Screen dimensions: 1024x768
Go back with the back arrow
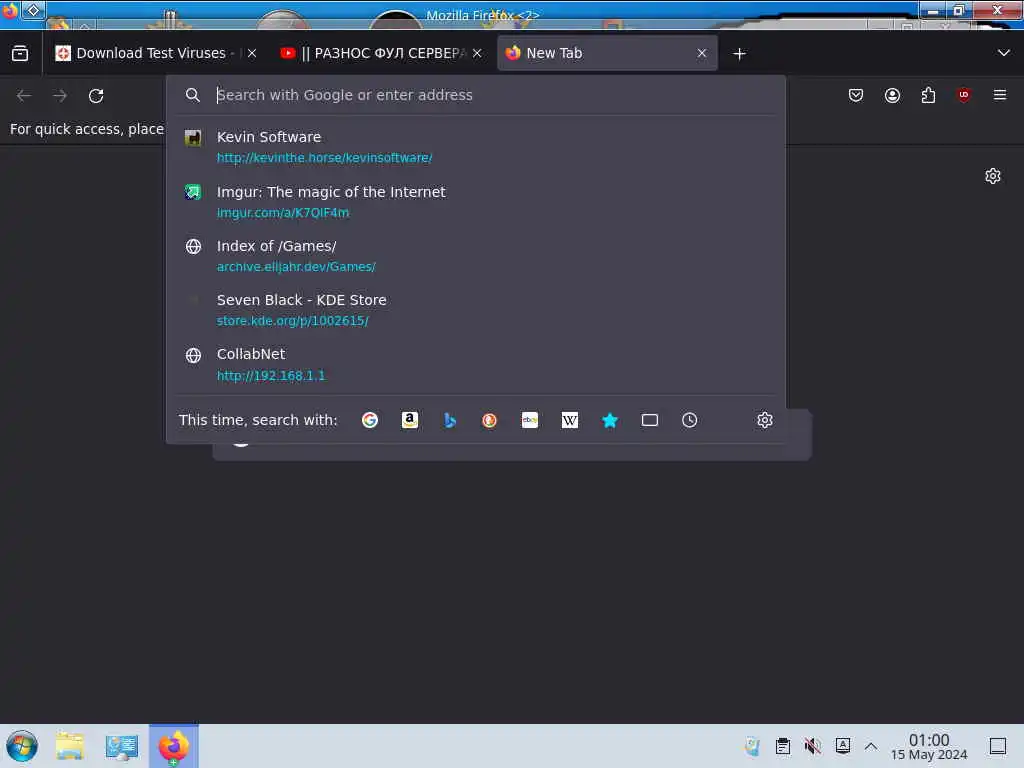24,95
